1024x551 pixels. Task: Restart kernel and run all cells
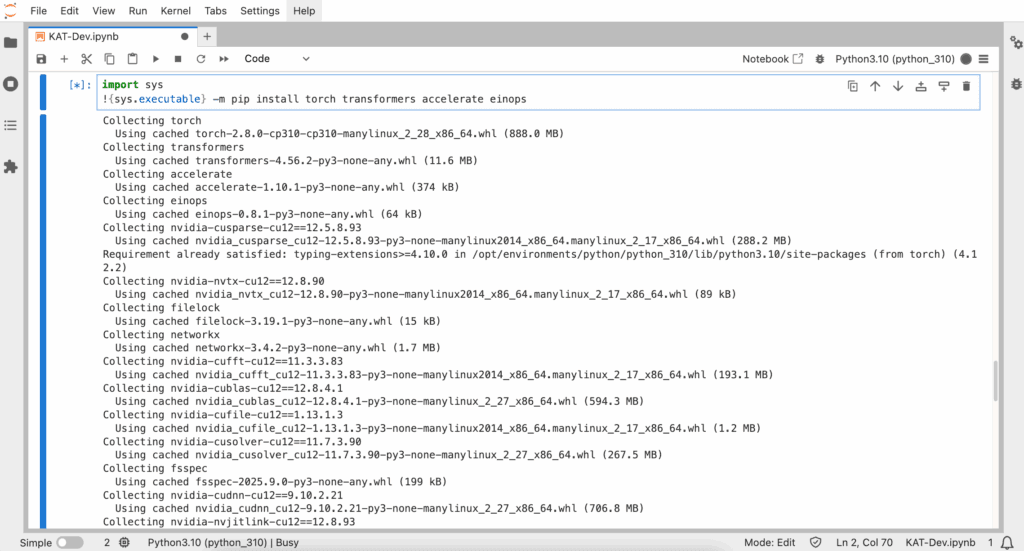224,59
